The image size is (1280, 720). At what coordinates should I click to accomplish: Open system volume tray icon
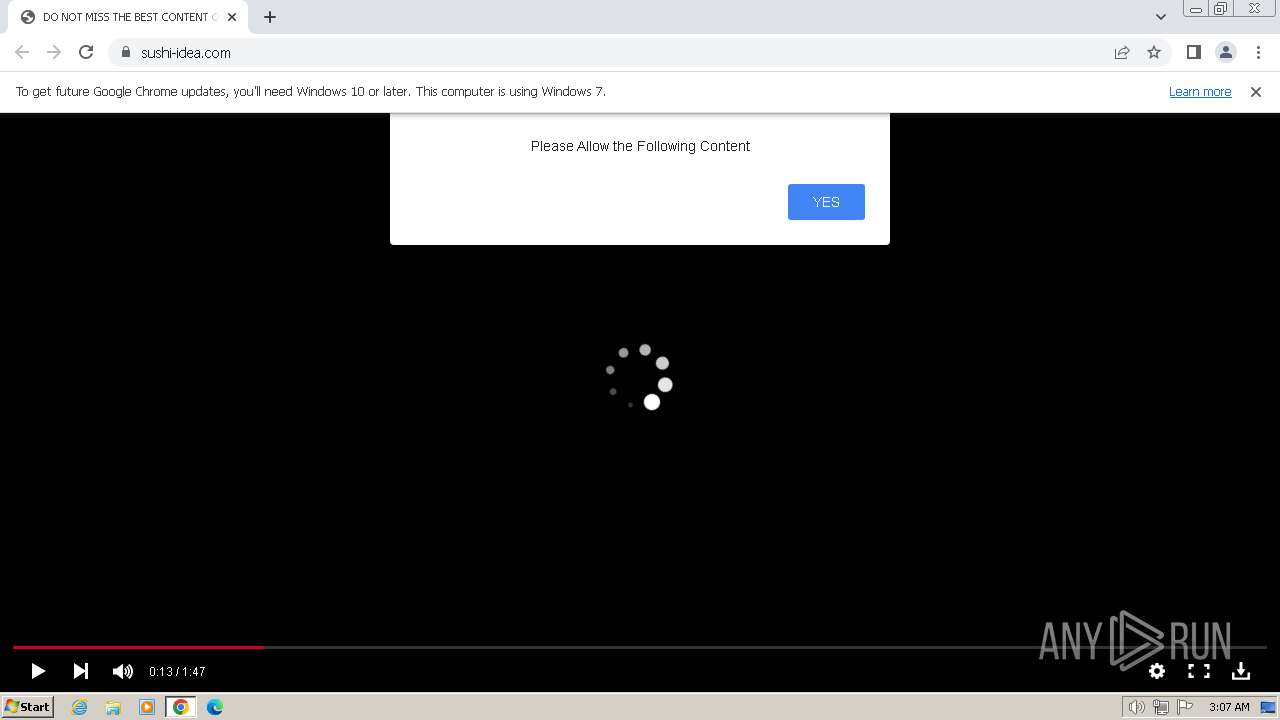[x=1136, y=707]
